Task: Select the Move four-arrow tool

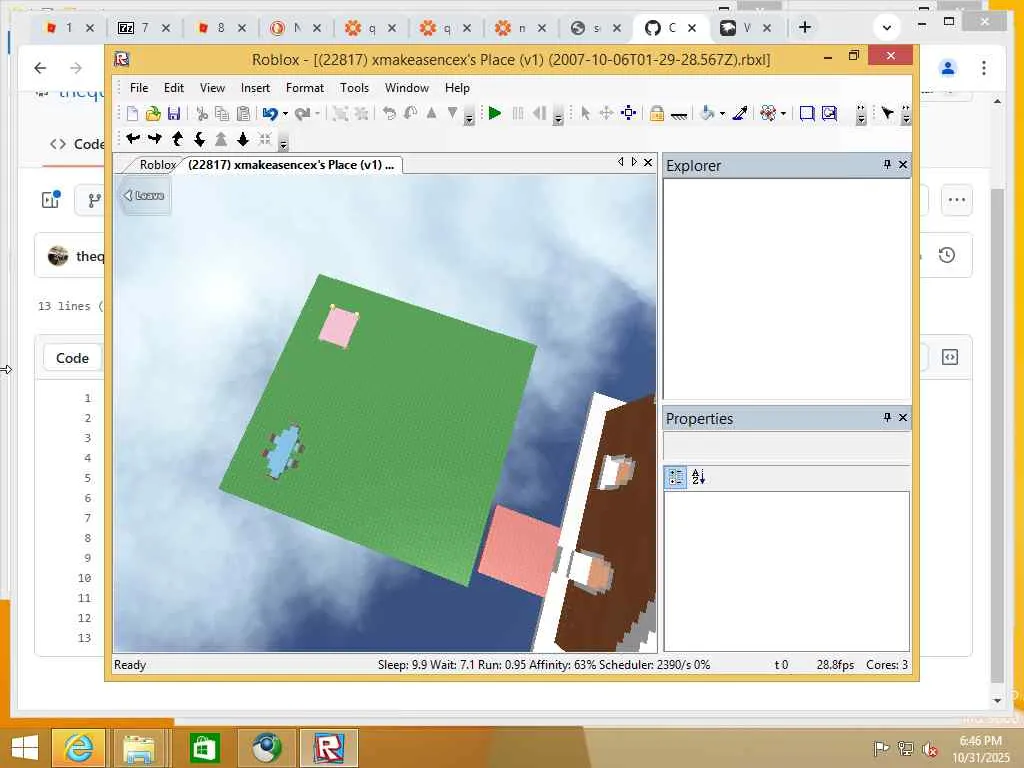Action: tap(606, 114)
